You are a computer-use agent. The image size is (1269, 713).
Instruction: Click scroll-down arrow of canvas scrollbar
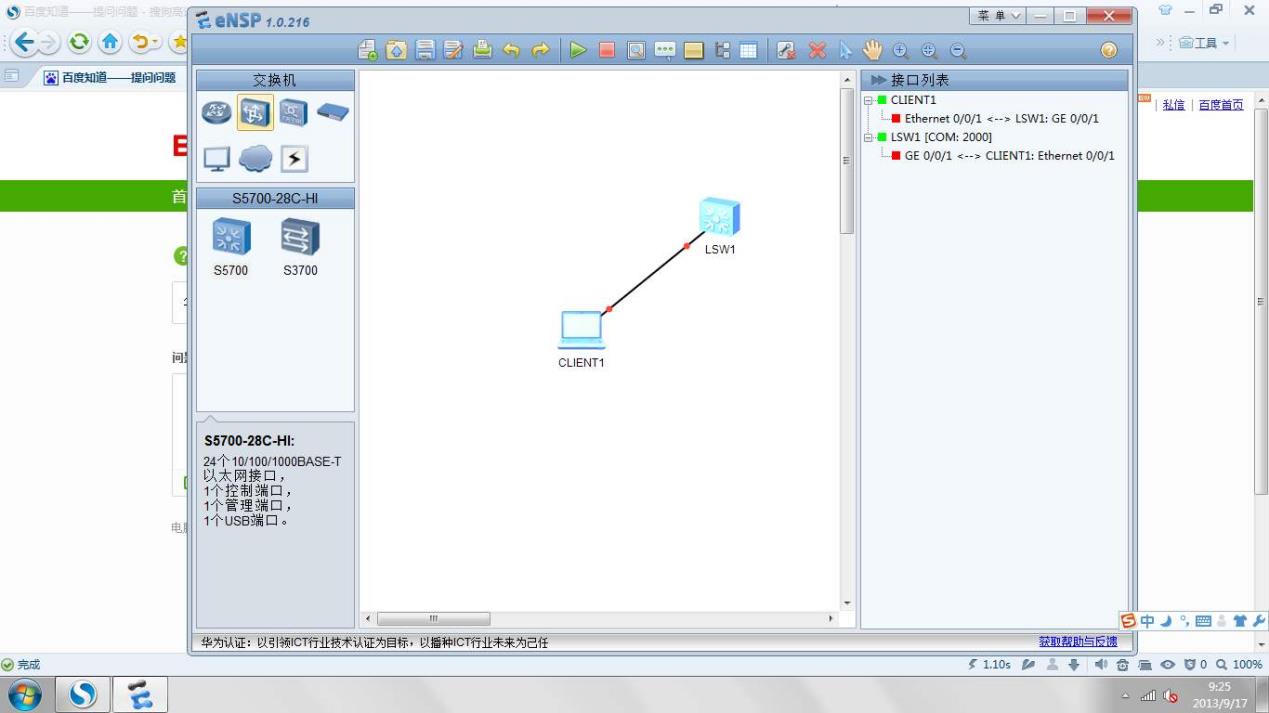coord(847,603)
